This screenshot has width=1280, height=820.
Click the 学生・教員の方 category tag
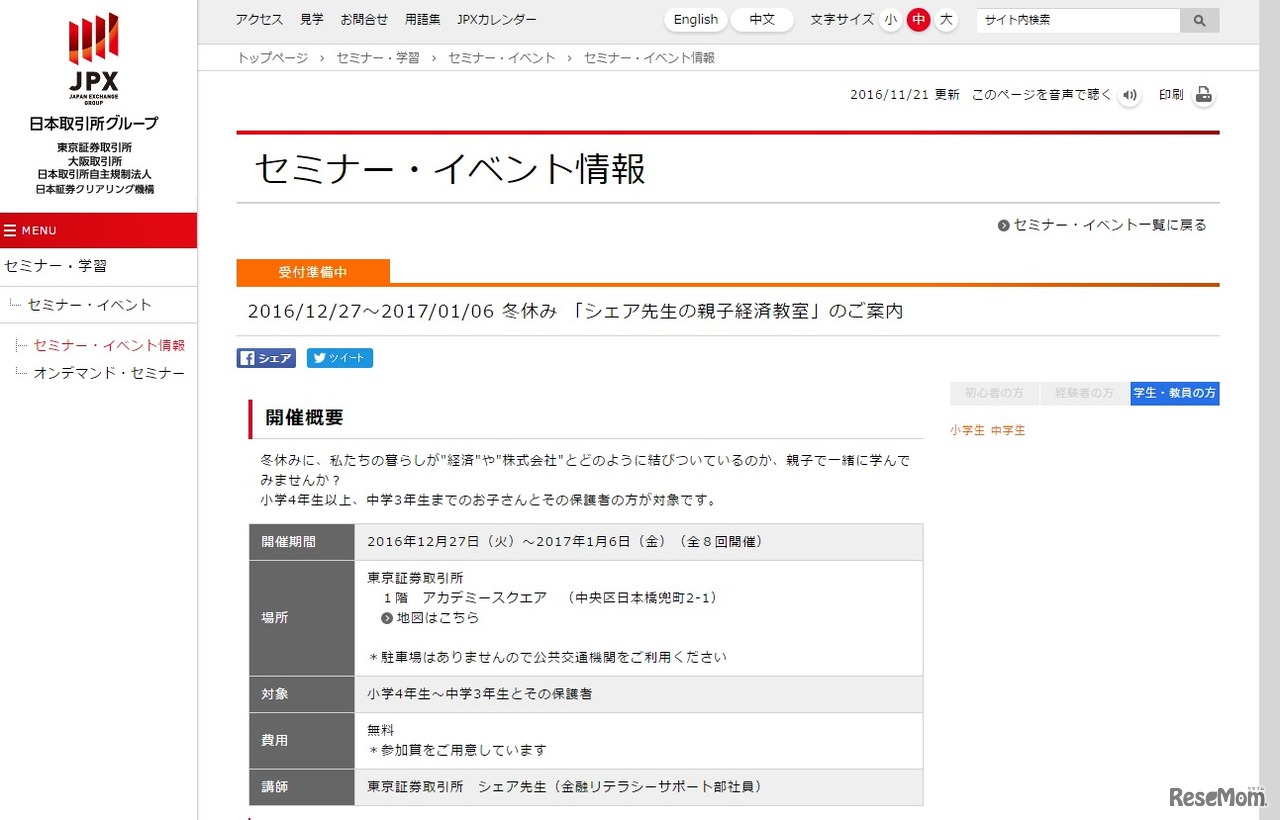pyautogui.click(x=1174, y=394)
